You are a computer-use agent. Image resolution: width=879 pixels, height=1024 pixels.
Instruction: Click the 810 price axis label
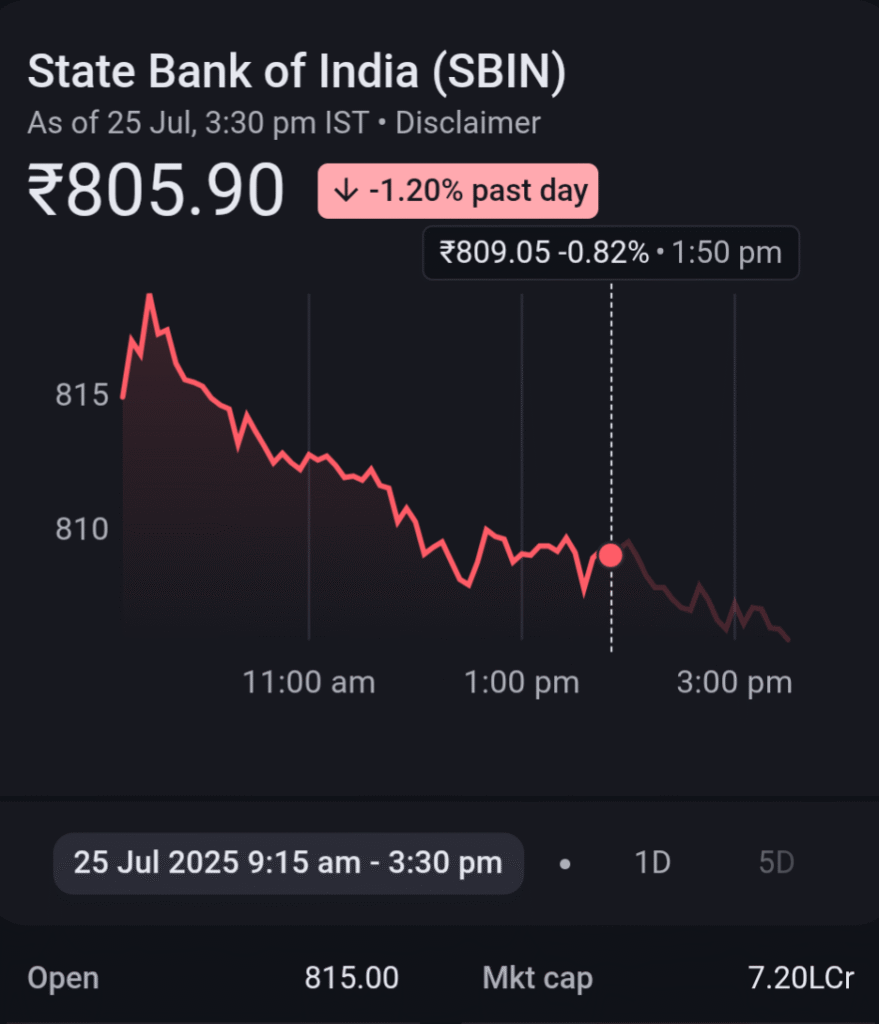click(x=82, y=529)
